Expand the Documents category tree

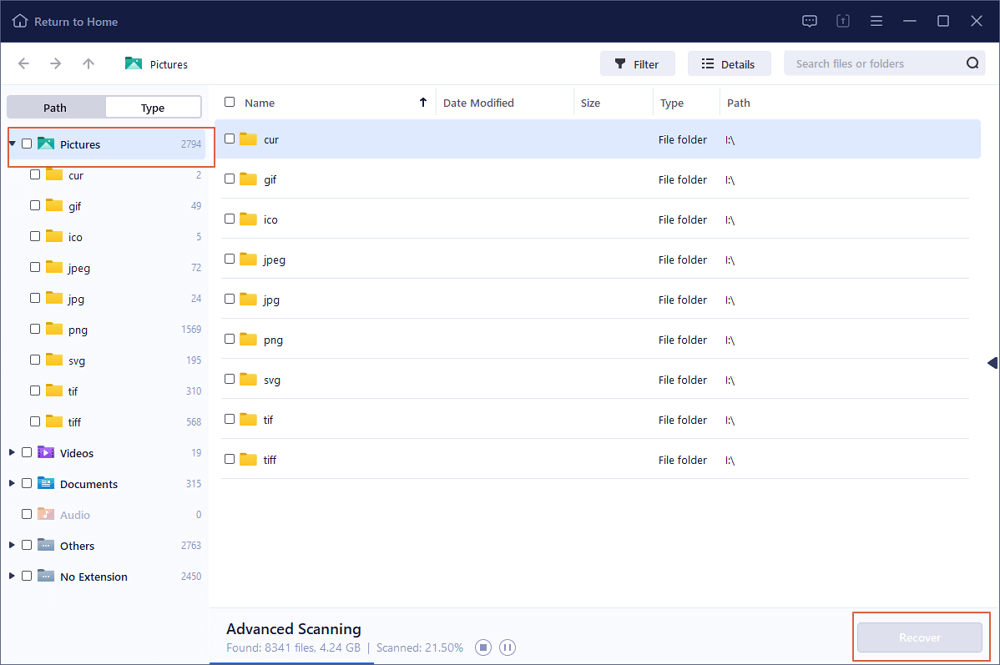[x=12, y=483]
